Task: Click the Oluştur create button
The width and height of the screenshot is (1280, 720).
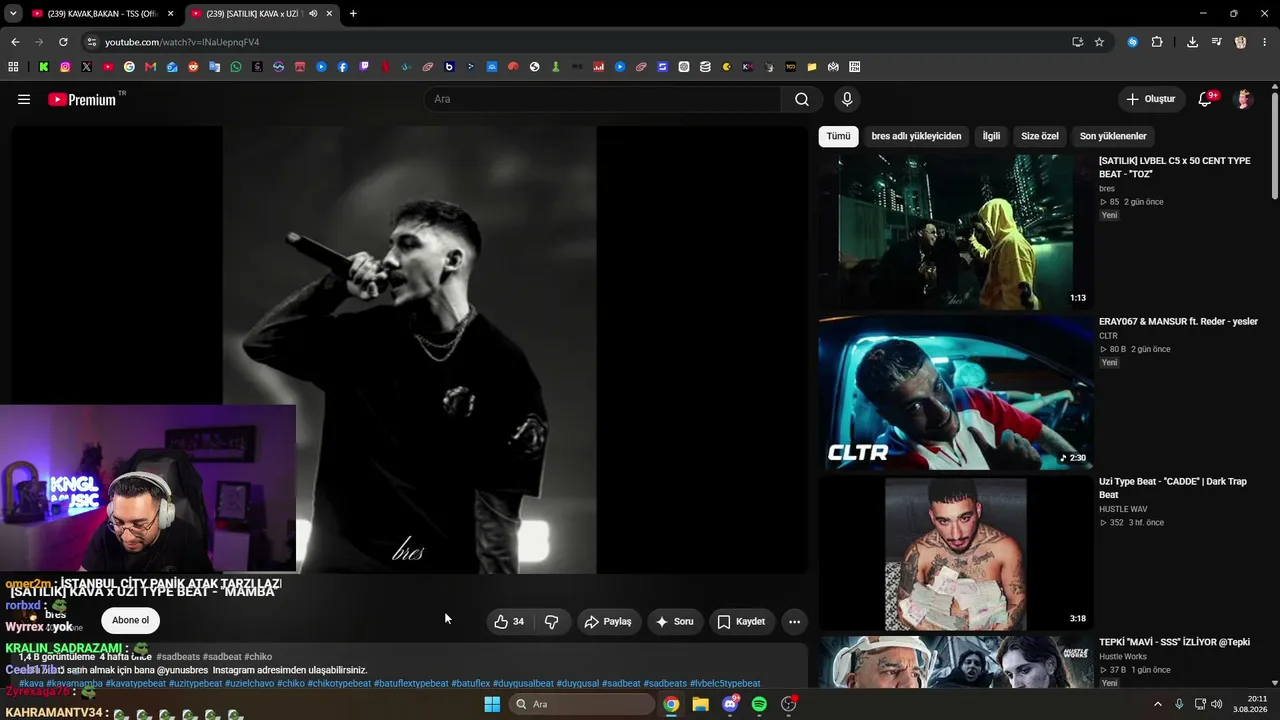Action: point(1151,99)
